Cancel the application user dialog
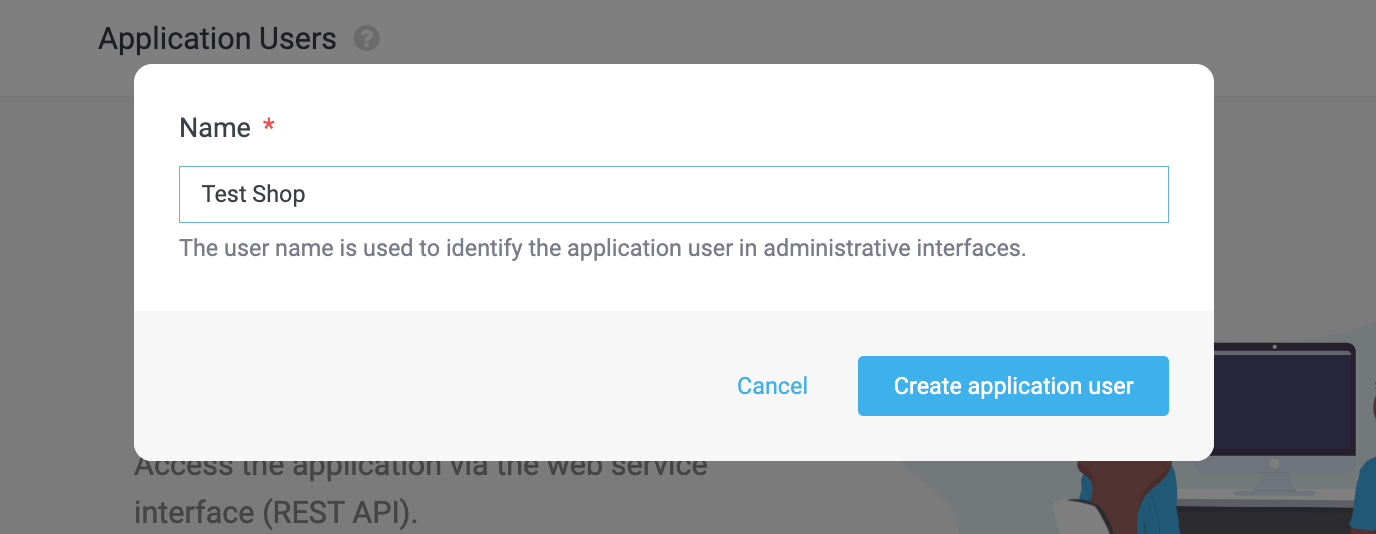Image resolution: width=1376 pixels, height=534 pixels. [x=772, y=386]
